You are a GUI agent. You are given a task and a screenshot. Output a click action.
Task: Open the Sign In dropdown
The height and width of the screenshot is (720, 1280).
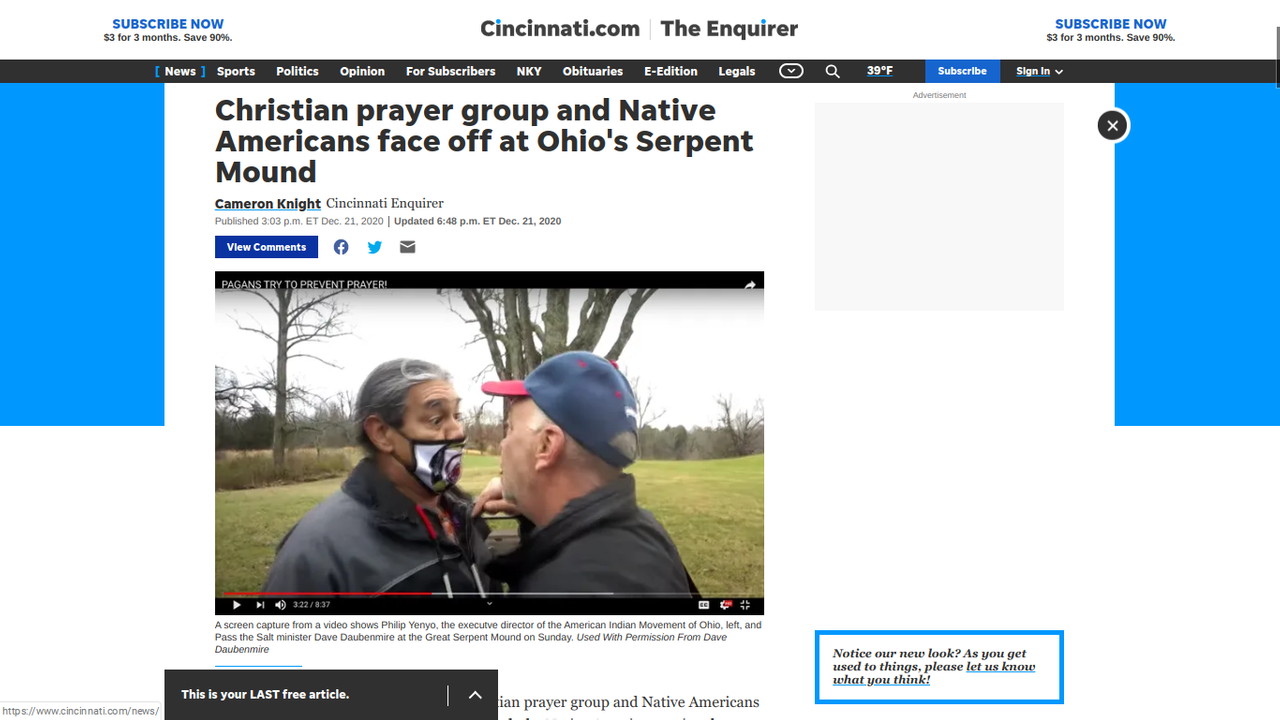pos(1039,71)
